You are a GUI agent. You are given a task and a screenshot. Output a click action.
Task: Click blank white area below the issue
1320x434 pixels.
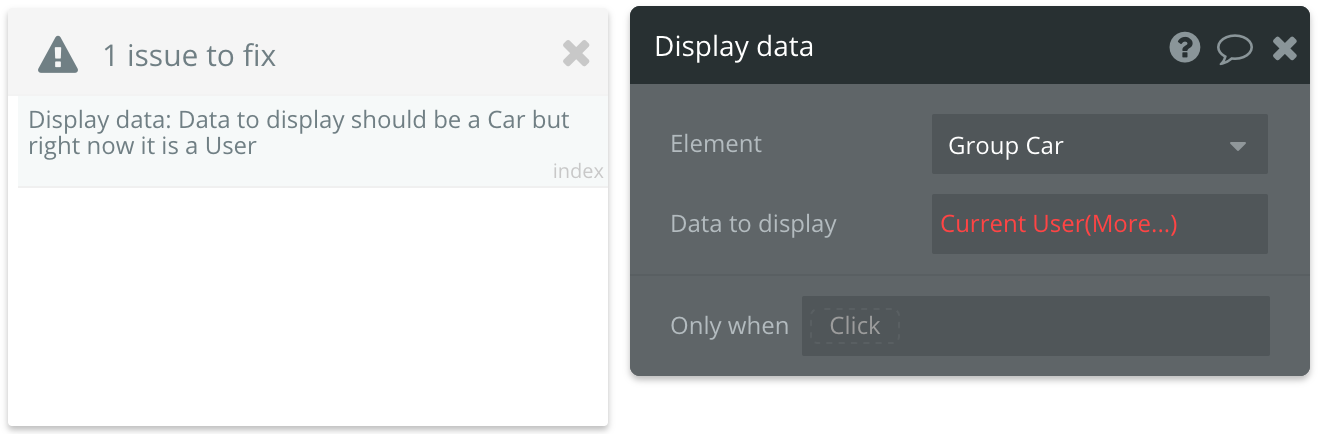pyautogui.click(x=312, y=305)
